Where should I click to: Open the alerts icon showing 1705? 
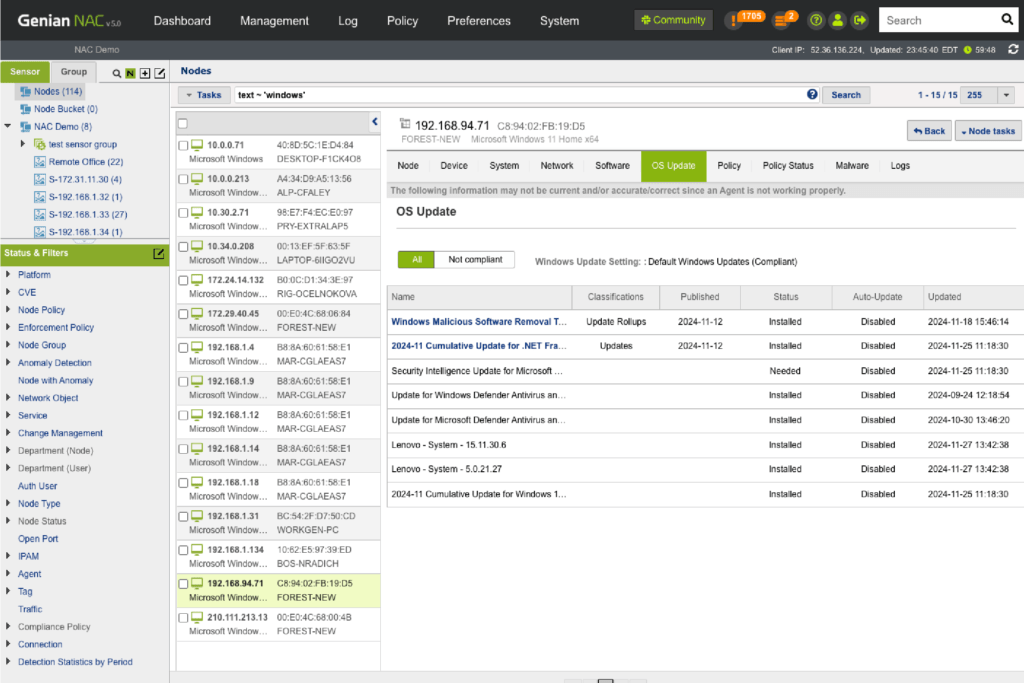(x=735, y=20)
